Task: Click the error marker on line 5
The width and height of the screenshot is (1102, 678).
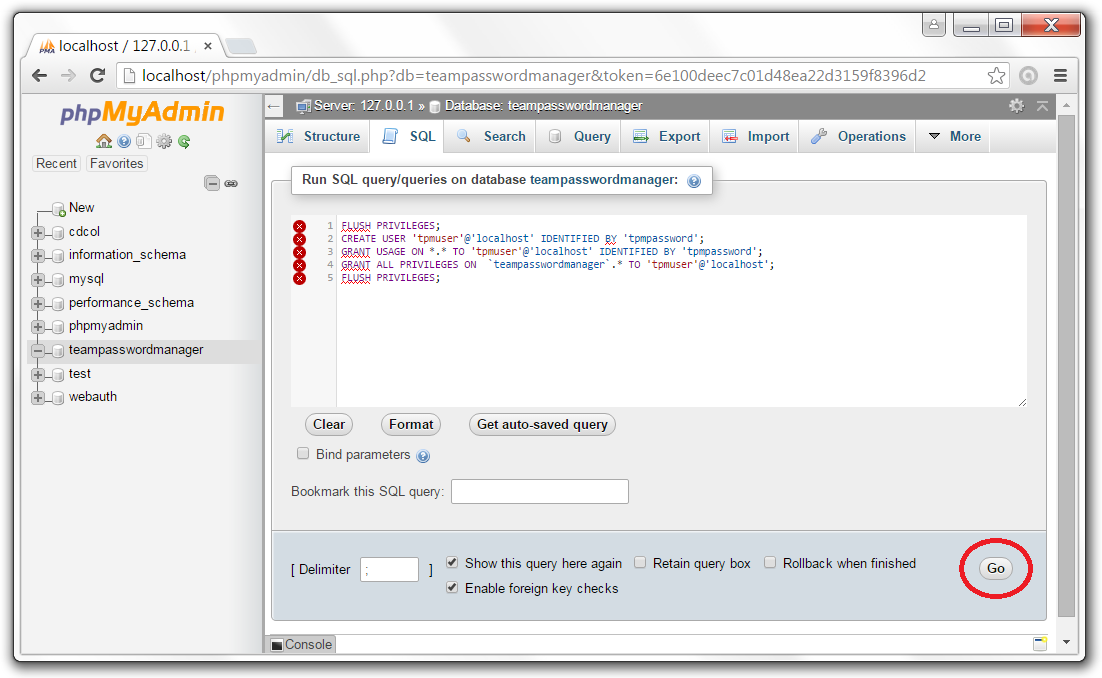Action: click(x=300, y=278)
